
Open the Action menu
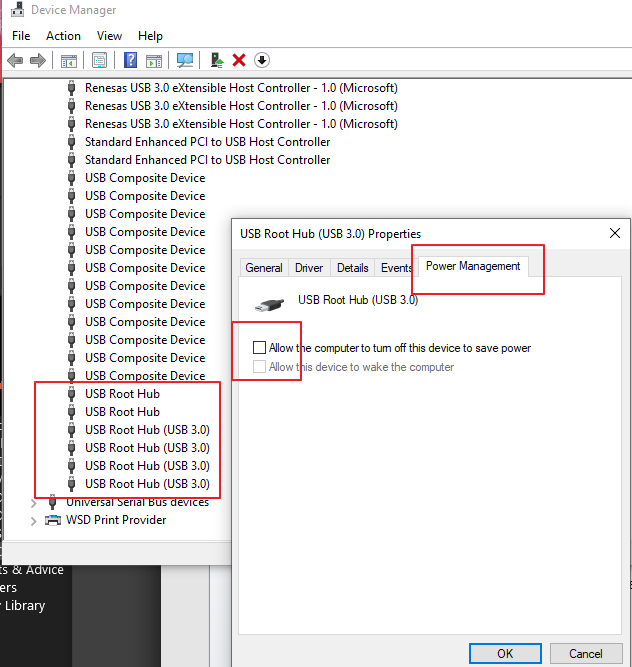click(x=63, y=36)
